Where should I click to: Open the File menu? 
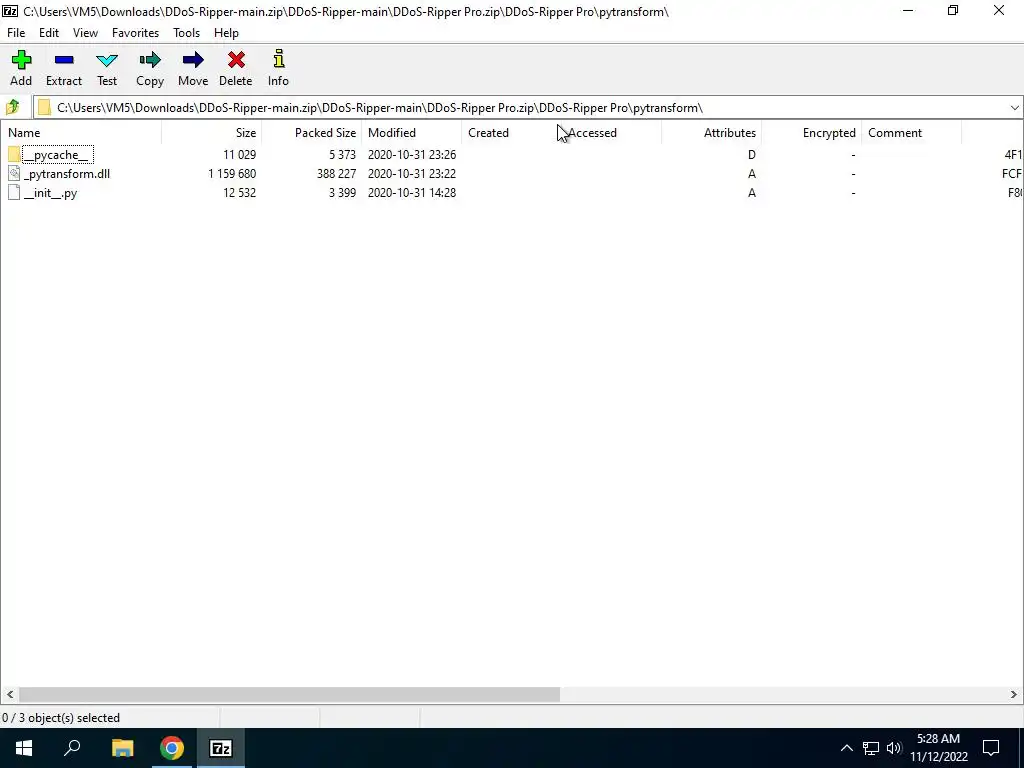pos(16,33)
